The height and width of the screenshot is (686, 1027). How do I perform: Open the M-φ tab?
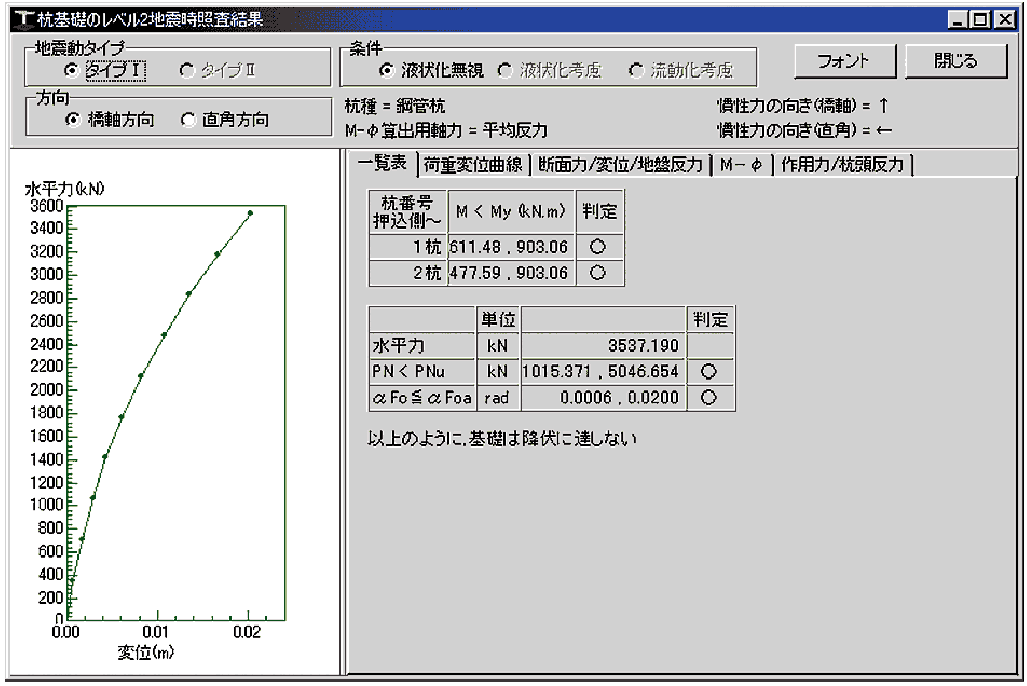click(741, 164)
